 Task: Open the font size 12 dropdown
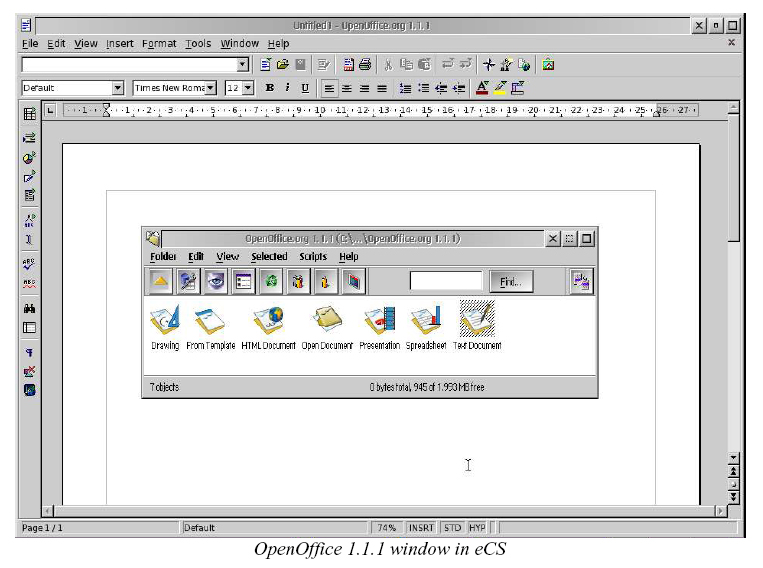pyautogui.click(x=248, y=88)
